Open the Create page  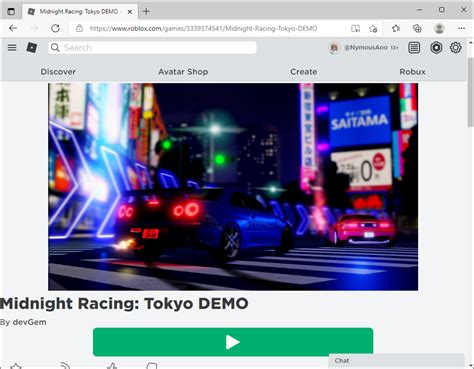coord(304,72)
